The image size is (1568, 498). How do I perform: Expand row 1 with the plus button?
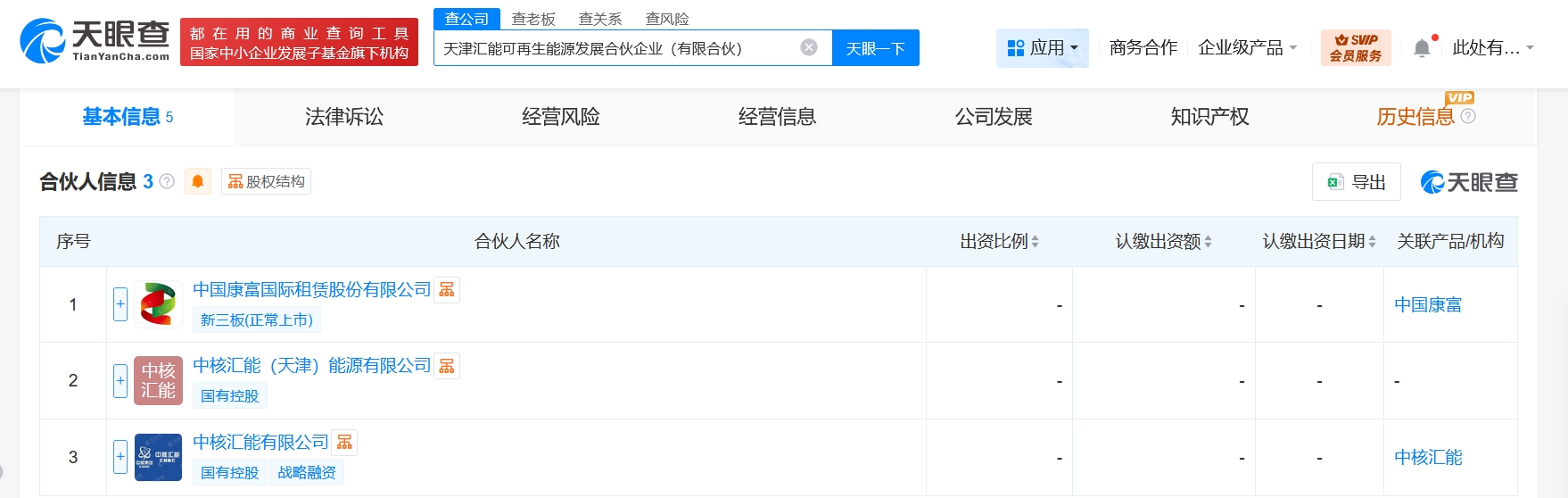[x=120, y=304]
